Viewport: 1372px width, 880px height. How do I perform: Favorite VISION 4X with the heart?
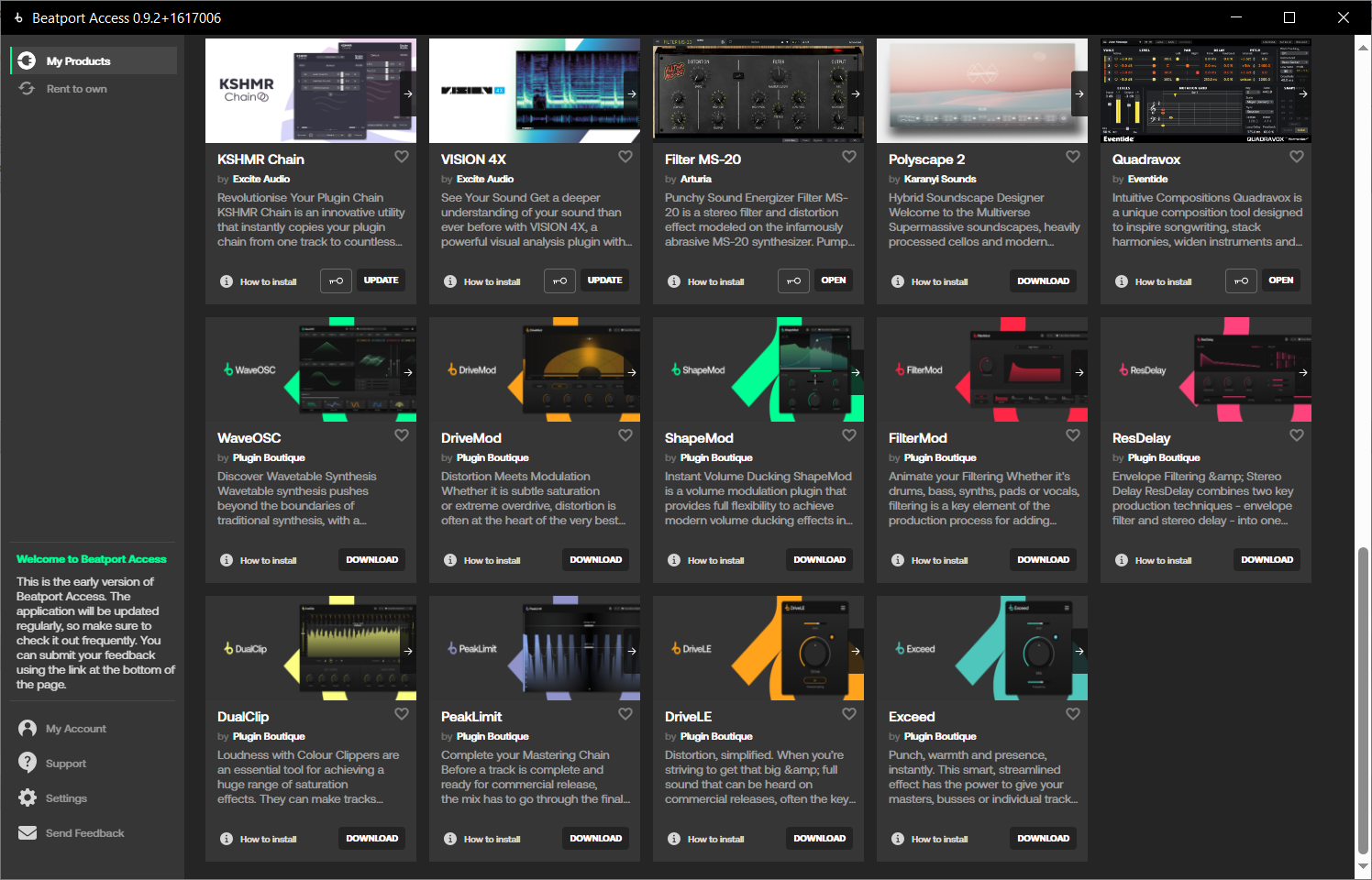pyautogui.click(x=625, y=157)
